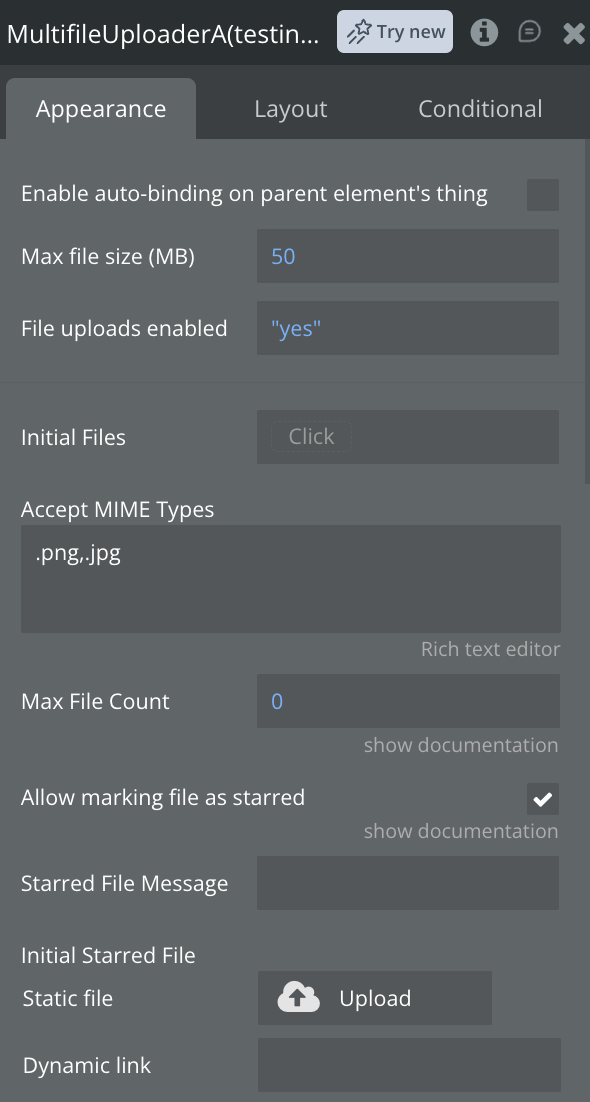Click the Starred File Message field
The image size is (590, 1102).
pos(408,883)
